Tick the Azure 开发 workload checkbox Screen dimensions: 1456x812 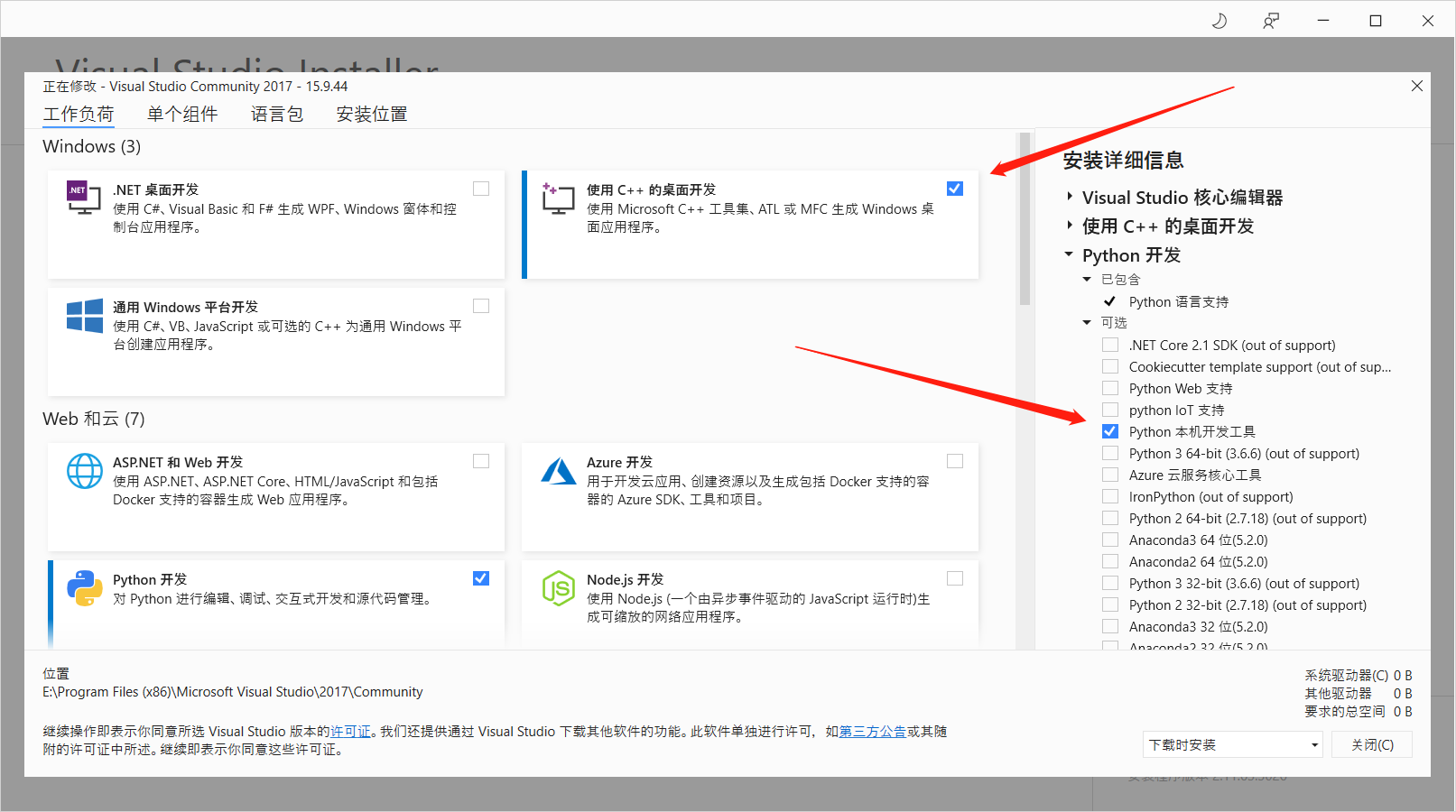955,461
